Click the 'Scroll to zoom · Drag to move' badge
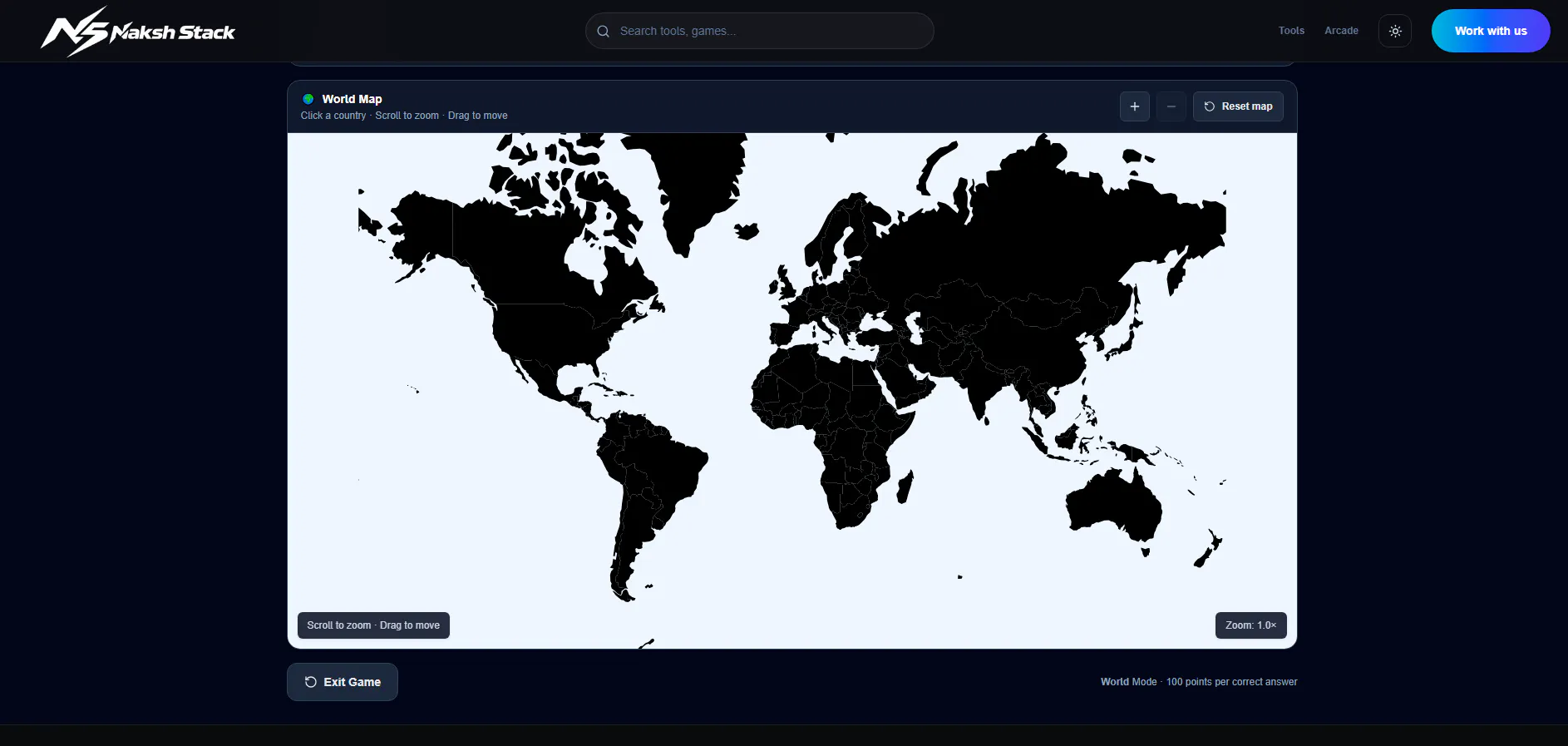The image size is (1568, 746). (373, 625)
